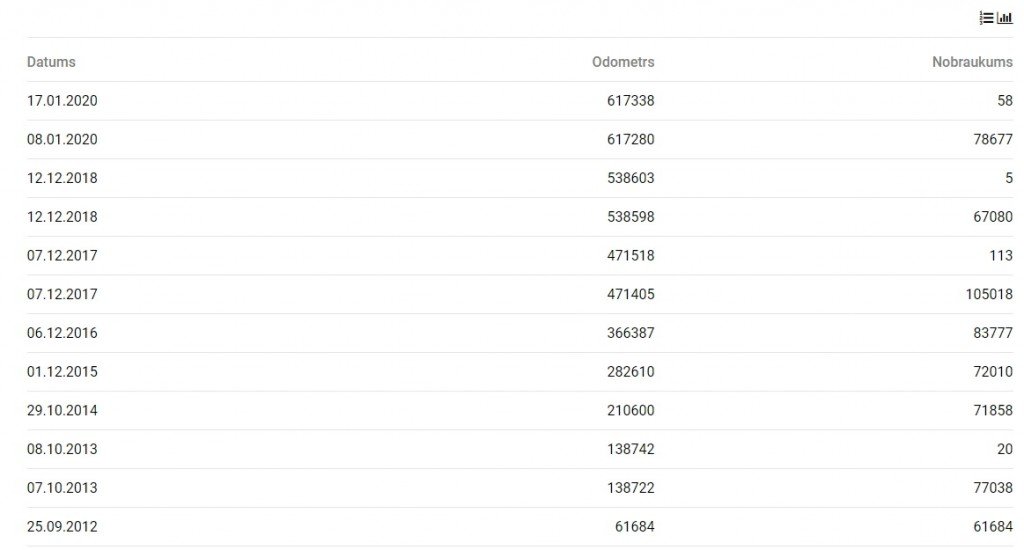Select the row with odometer 538603

click(520, 178)
